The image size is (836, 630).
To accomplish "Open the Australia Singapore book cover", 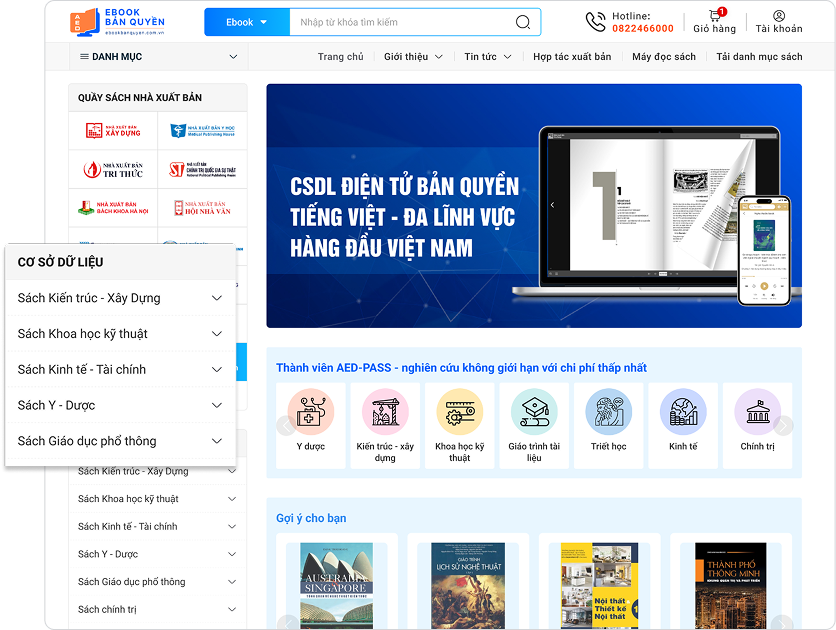I will [336, 585].
